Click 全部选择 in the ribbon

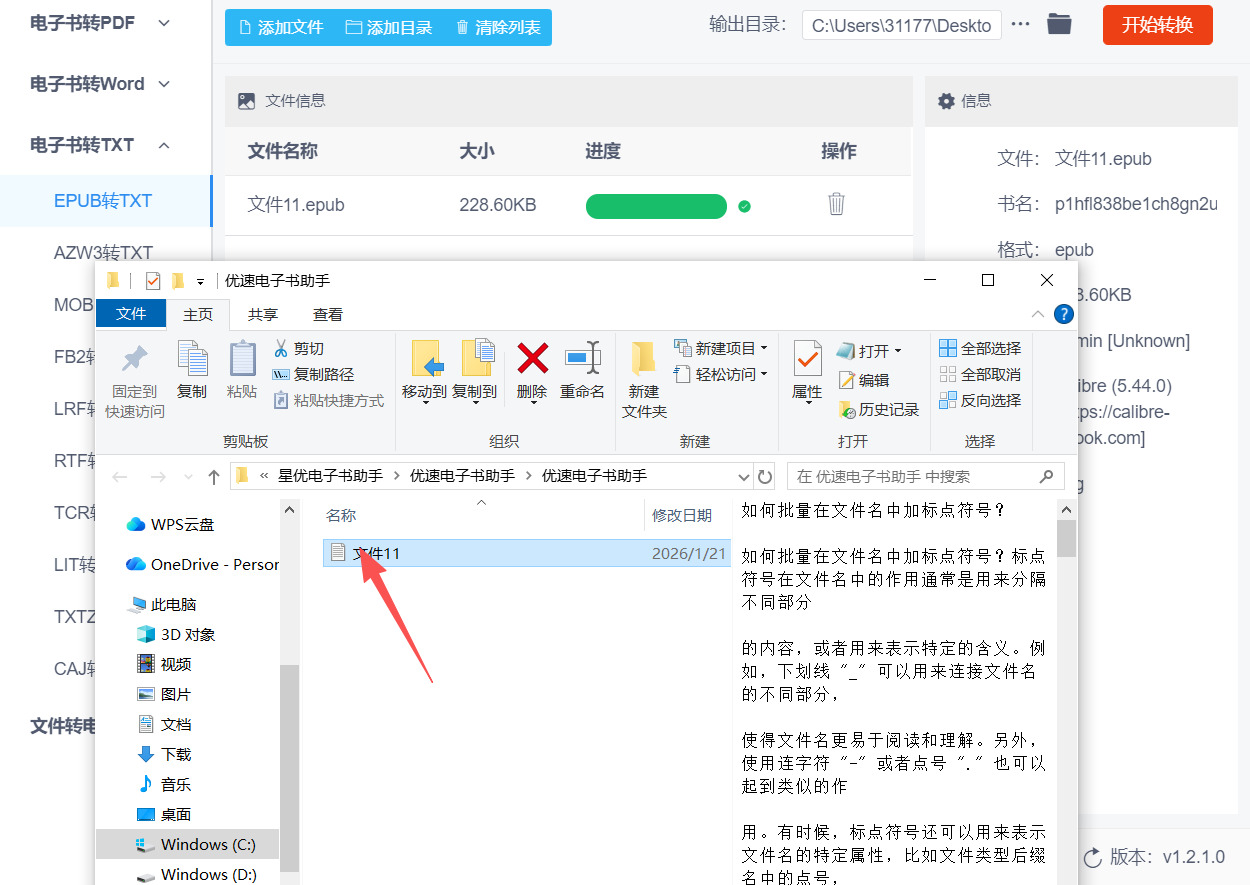coord(981,348)
